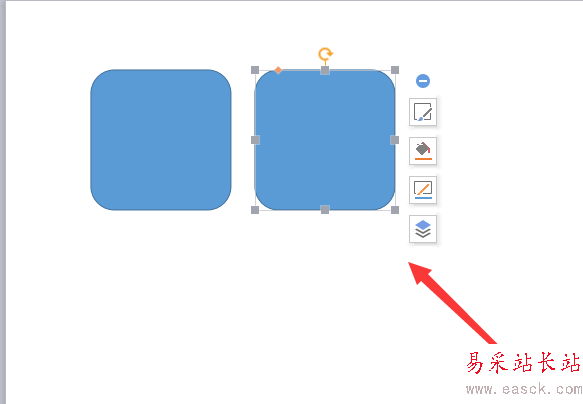The width and height of the screenshot is (583, 404).
Task: Collapse the floating toolbar with the minus button
Action: point(423,81)
